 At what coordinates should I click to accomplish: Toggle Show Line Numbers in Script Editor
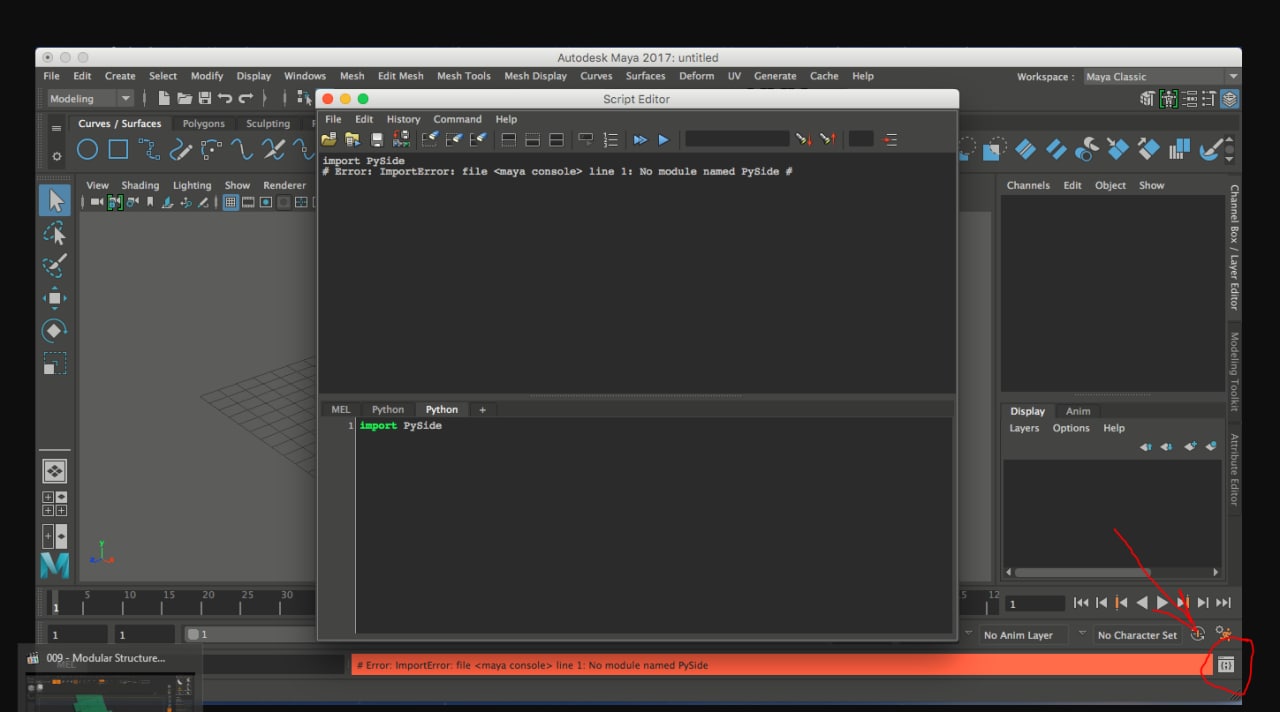(x=610, y=139)
